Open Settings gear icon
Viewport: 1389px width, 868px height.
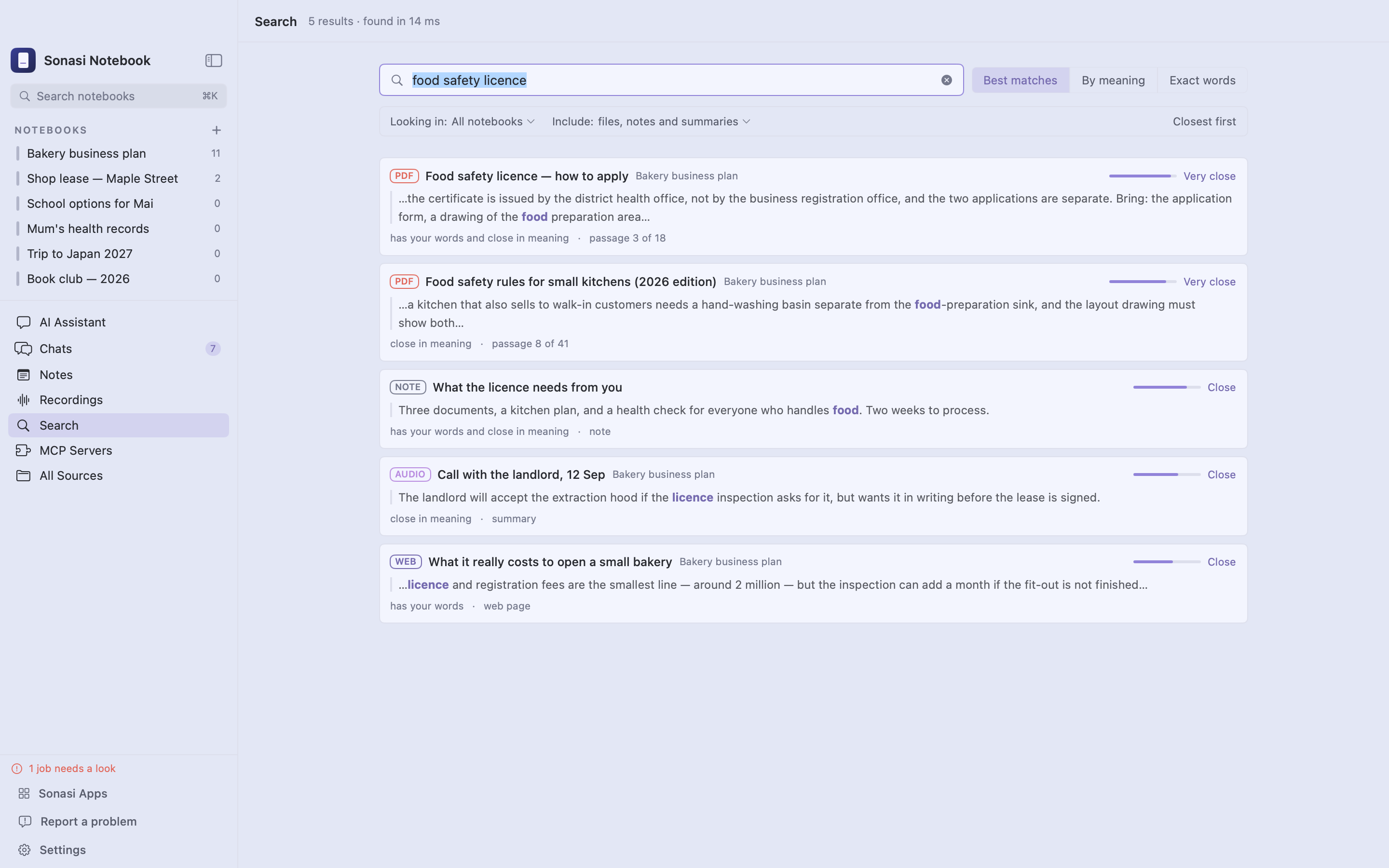(x=24, y=850)
